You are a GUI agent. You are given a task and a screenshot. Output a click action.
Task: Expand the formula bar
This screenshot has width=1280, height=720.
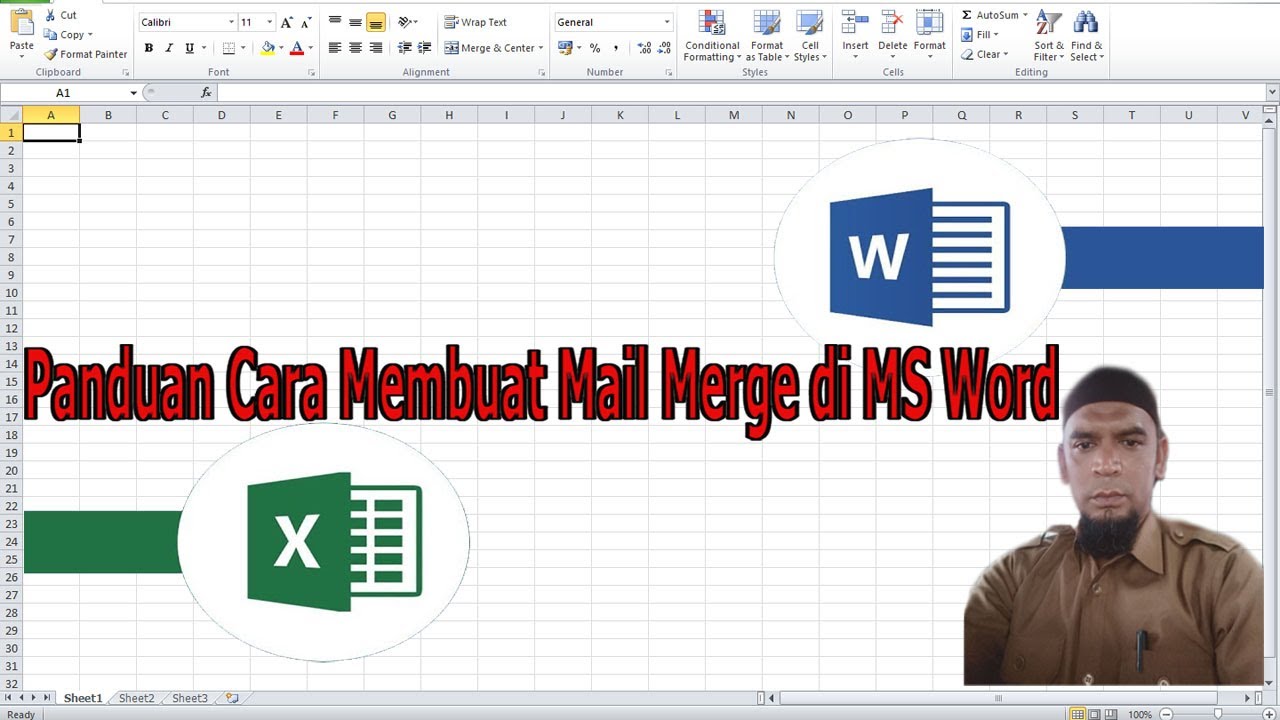coord(1272,93)
